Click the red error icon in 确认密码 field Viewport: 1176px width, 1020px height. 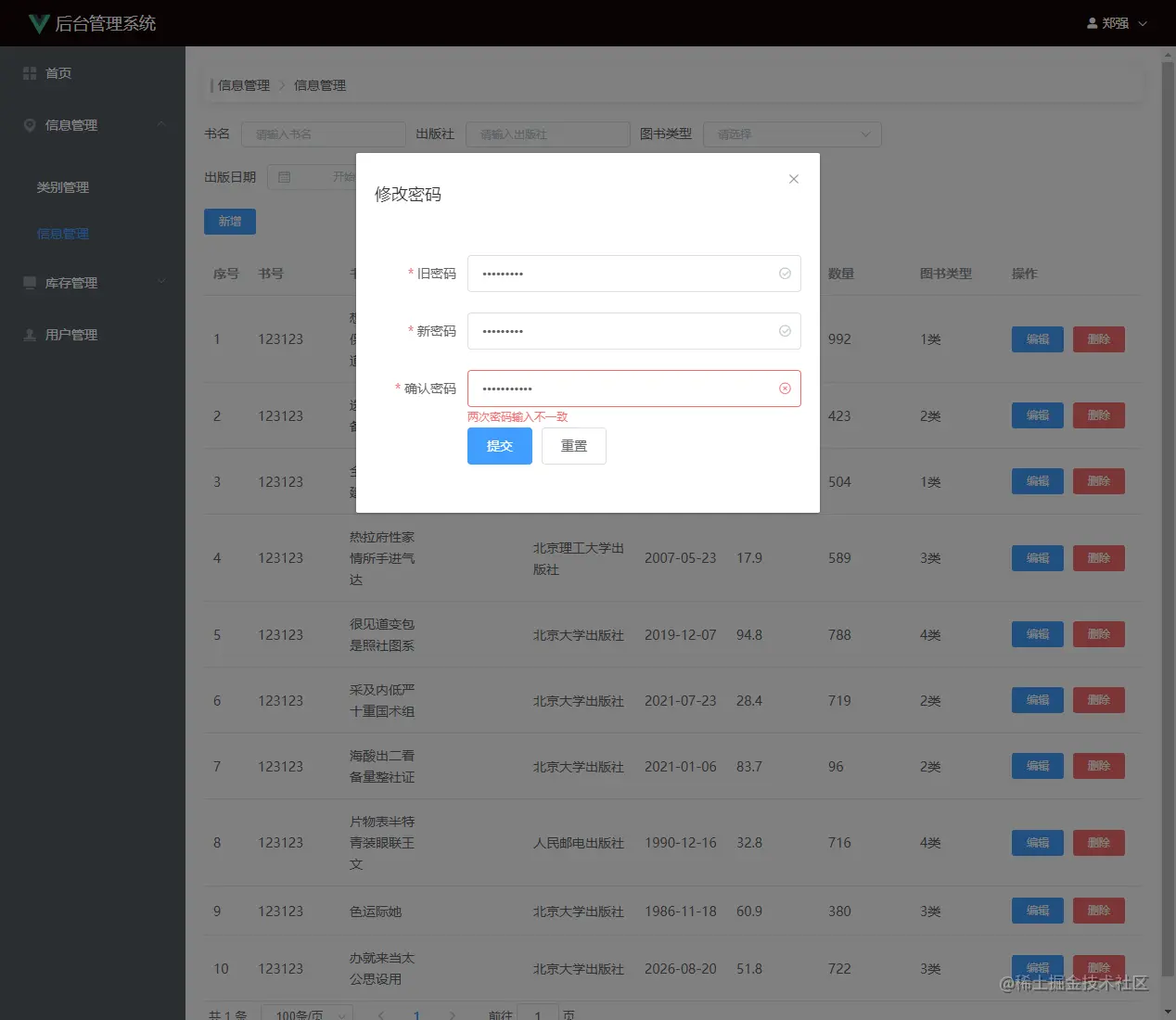pyautogui.click(x=785, y=389)
